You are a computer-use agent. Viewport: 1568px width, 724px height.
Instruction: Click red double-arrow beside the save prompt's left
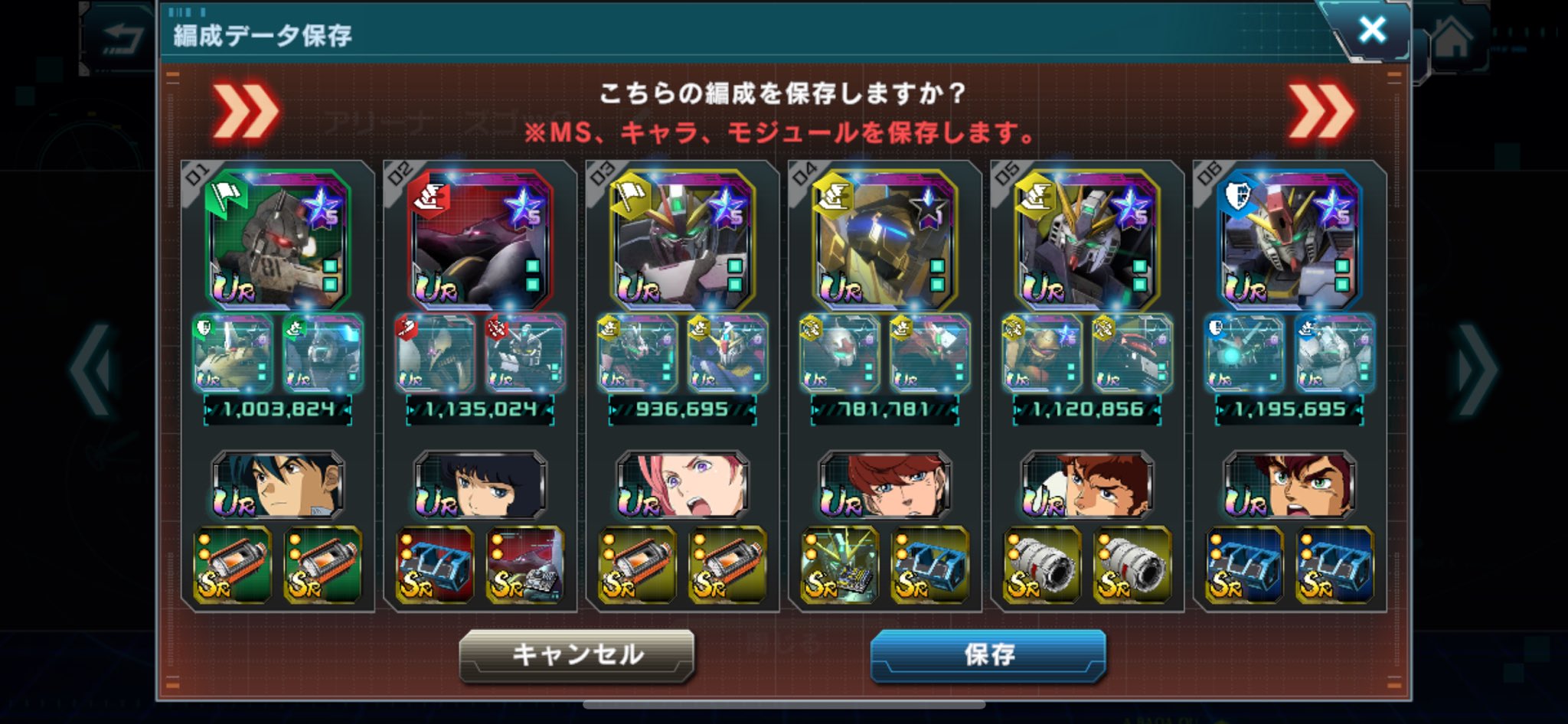245,113
